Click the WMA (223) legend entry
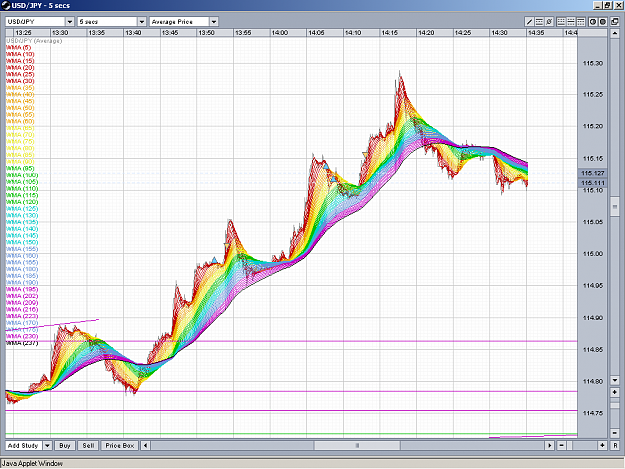The width and height of the screenshot is (625, 469). click(x=22, y=316)
